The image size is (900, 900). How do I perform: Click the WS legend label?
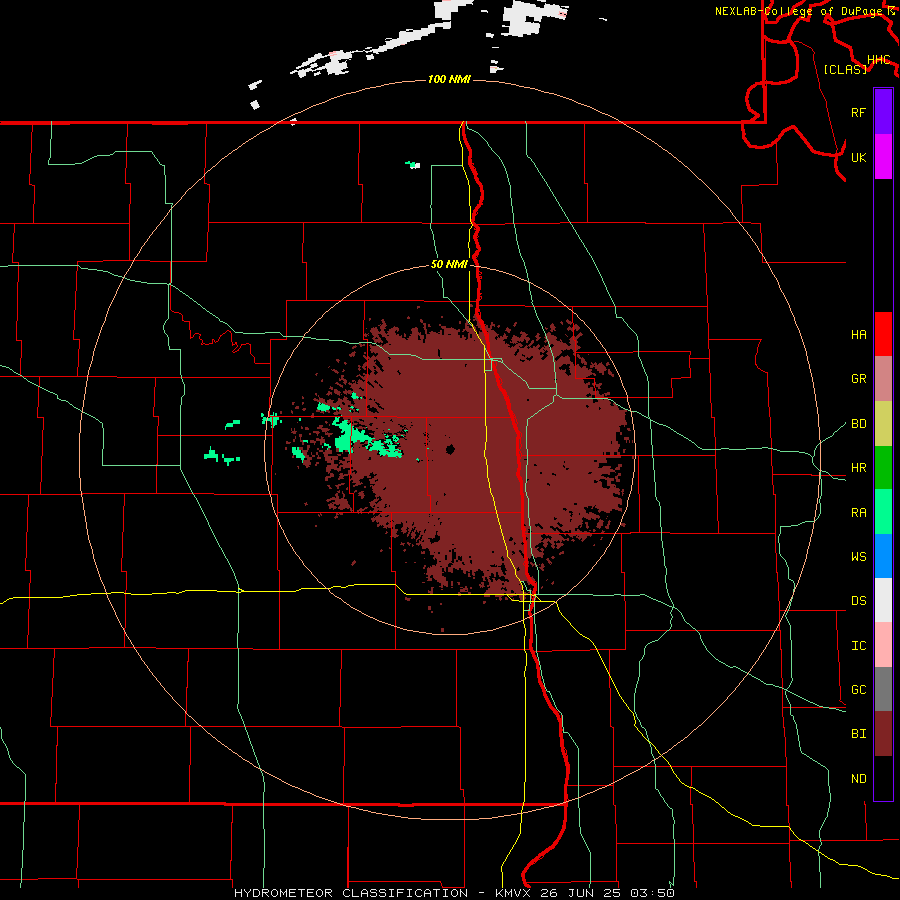[x=859, y=557]
